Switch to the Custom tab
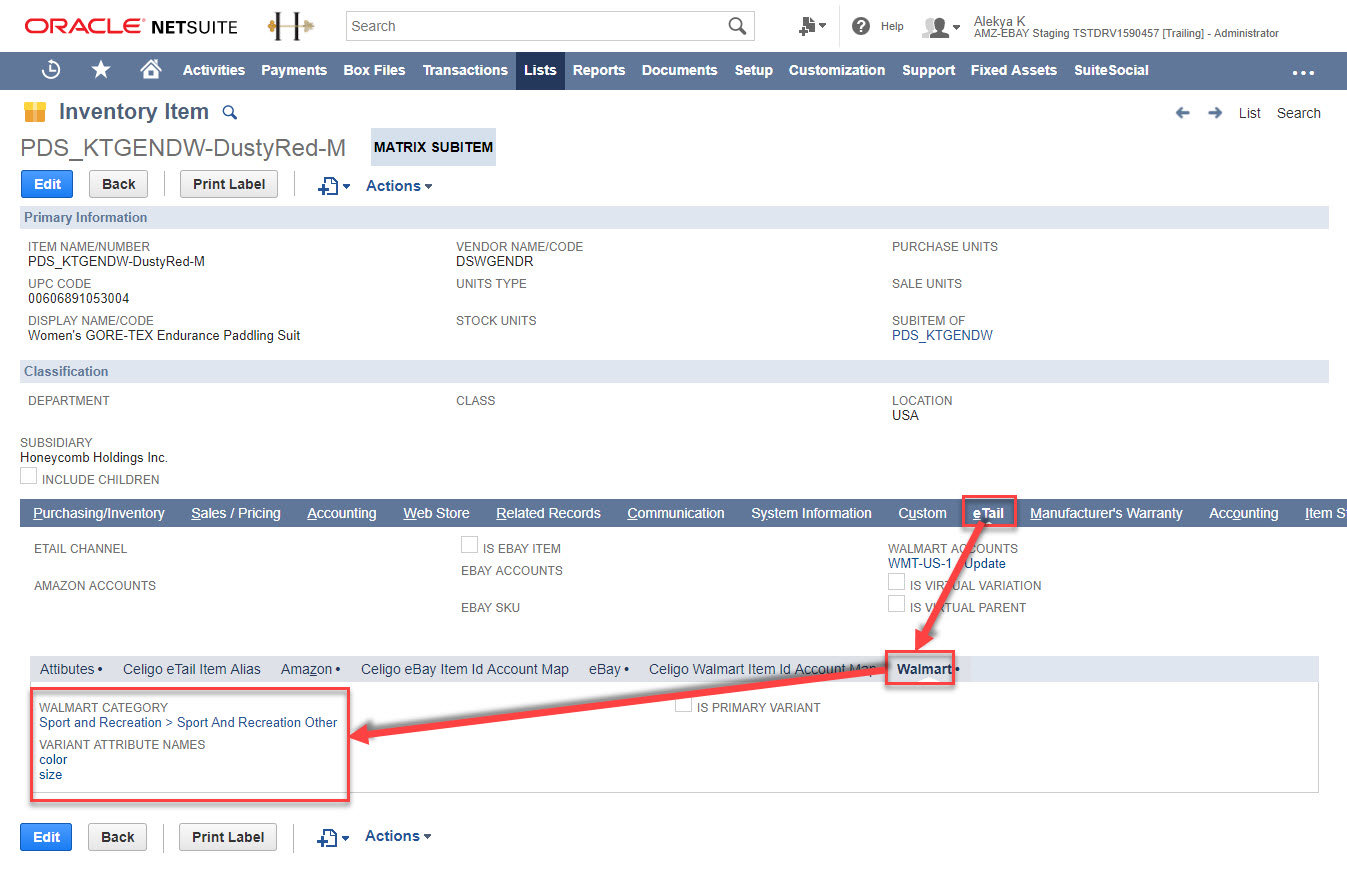 coord(922,513)
